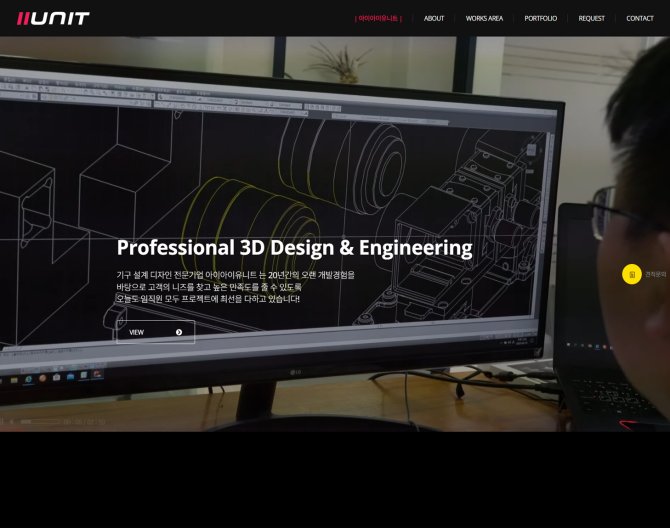Click the yellow quote inquiry circle icon
This screenshot has width=670, height=528.
(x=632, y=274)
